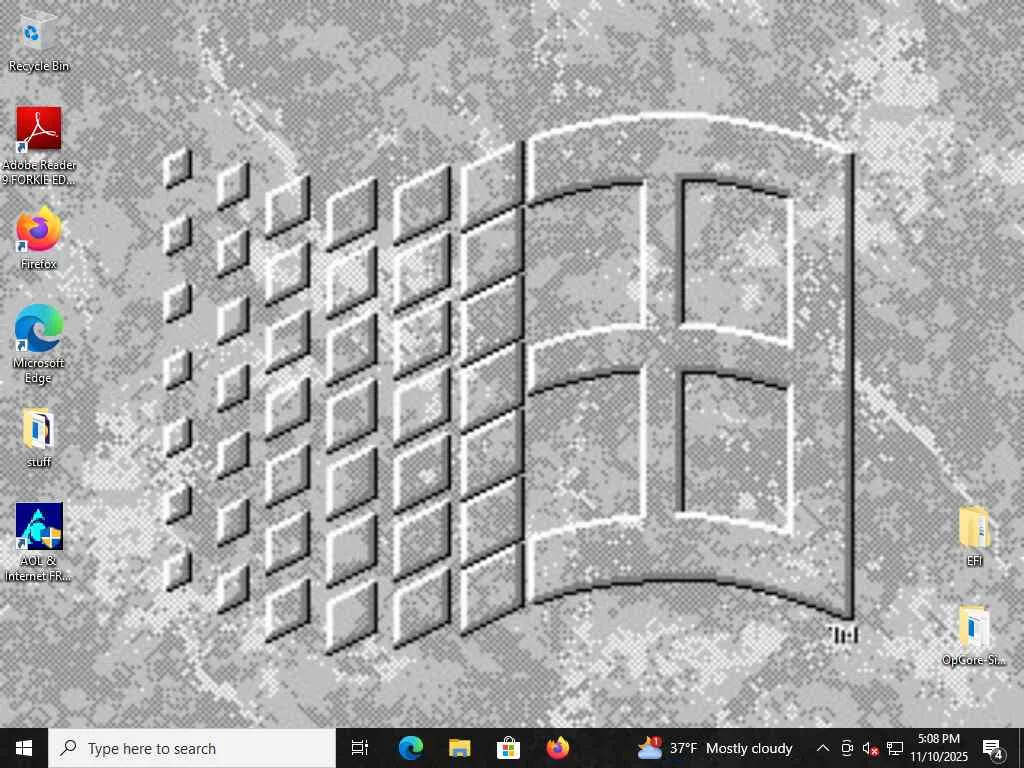Click the Meet Now camera tray icon
The image size is (1024, 768).
(x=847, y=748)
